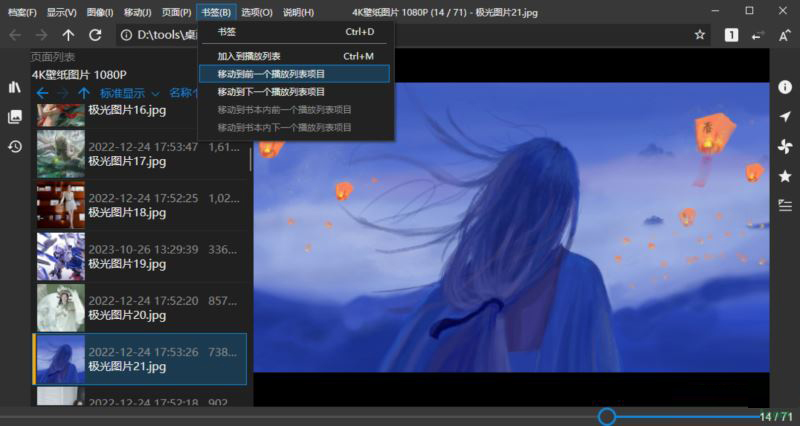Screen dimensions: 800x426
Task: Open the 显示(V) menu
Action: click(61, 12)
